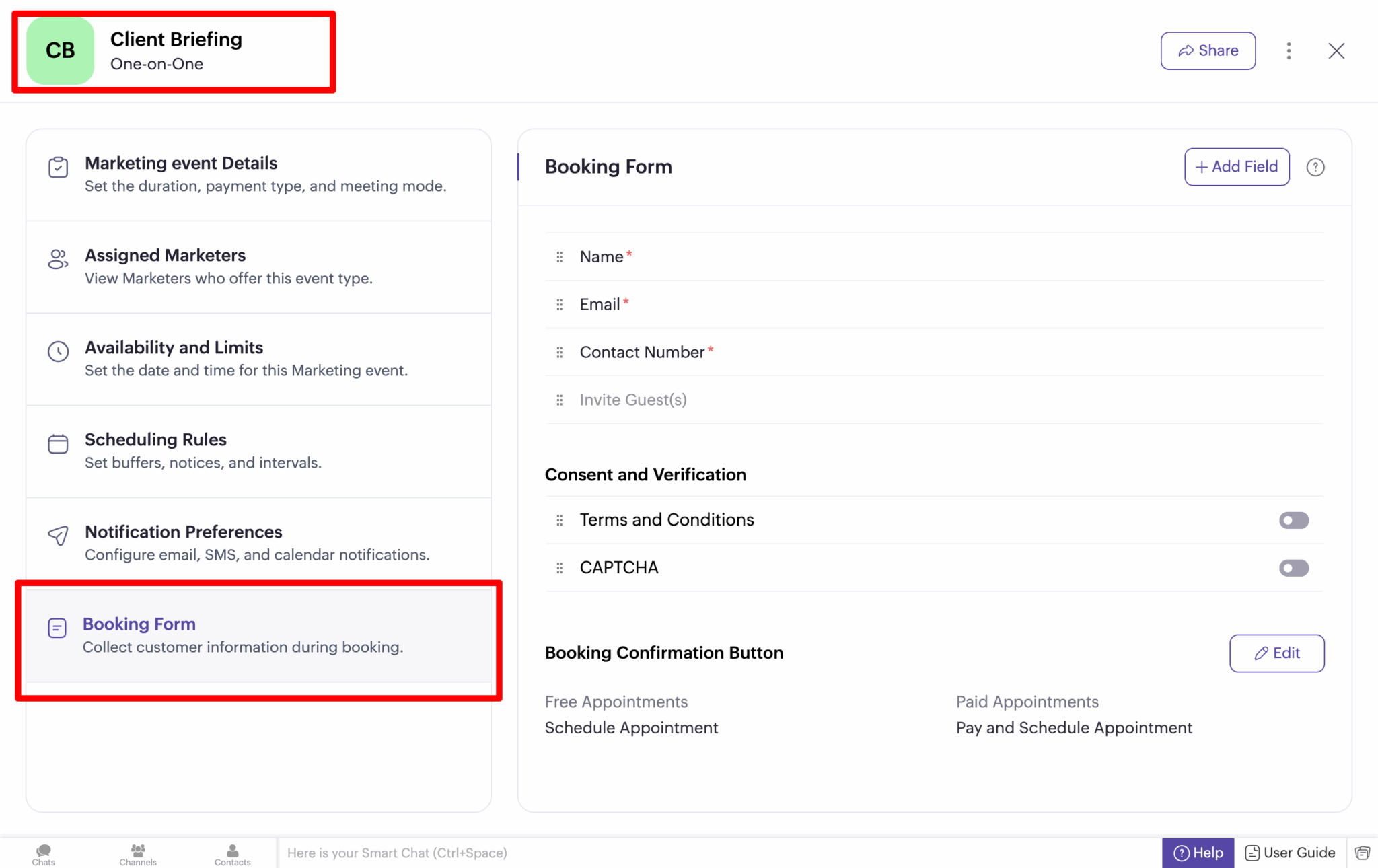Click the Share button
1378x868 pixels.
click(1208, 50)
